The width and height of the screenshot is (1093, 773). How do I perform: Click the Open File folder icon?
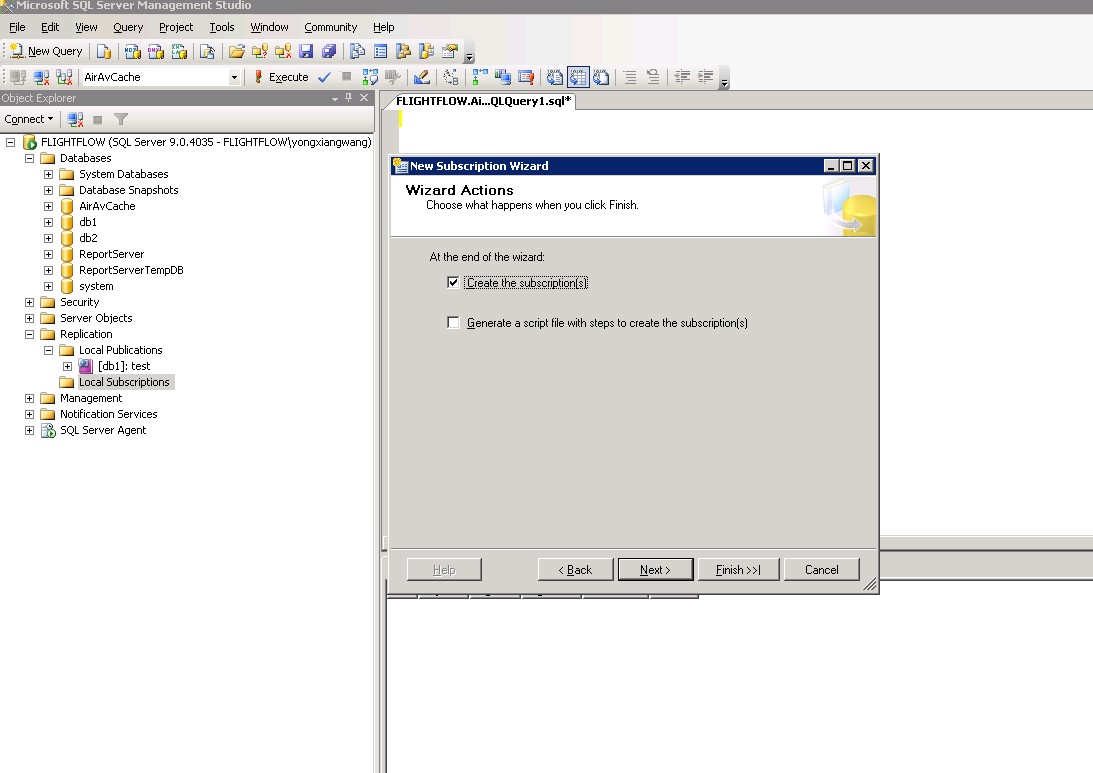(237, 51)
